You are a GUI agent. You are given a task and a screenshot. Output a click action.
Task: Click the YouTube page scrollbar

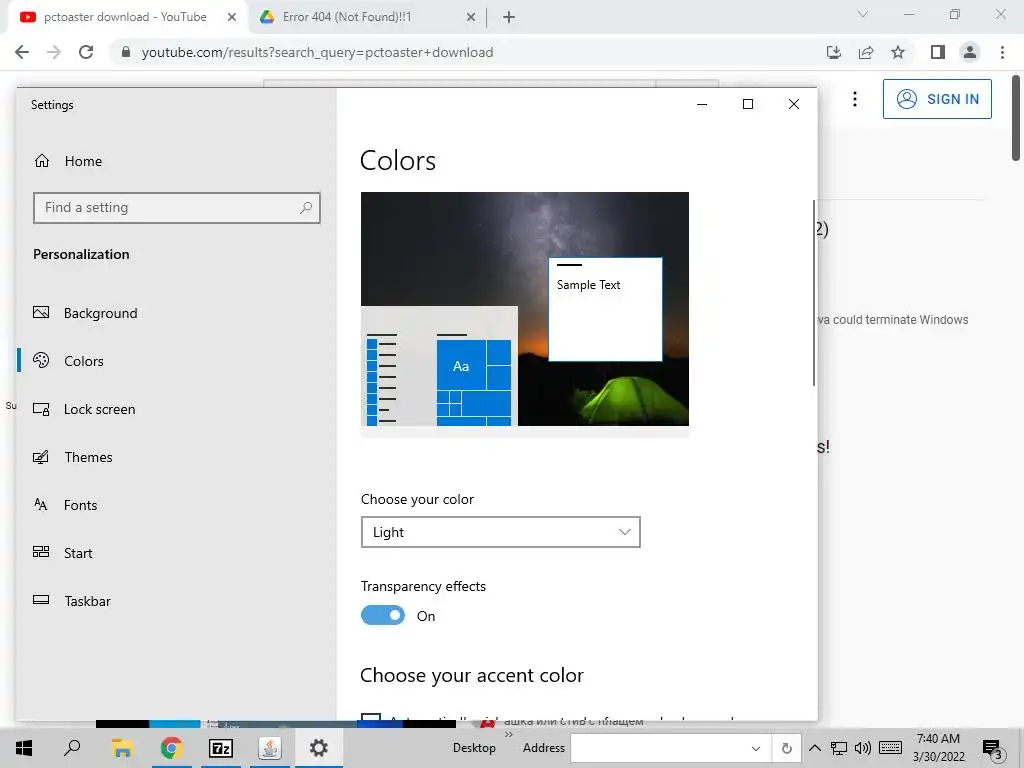tap(1016, 118)
